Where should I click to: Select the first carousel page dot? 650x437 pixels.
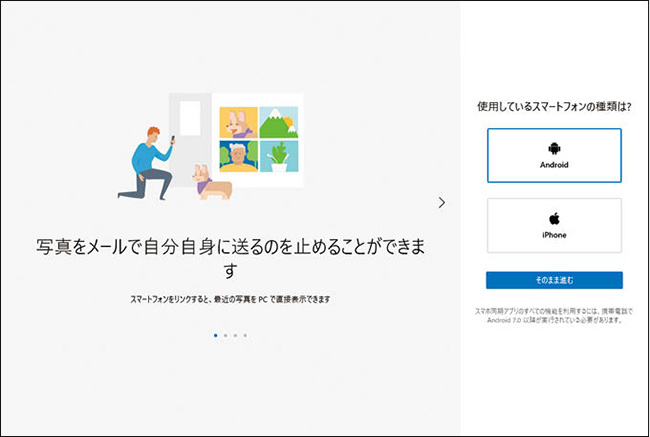(215, 335)
